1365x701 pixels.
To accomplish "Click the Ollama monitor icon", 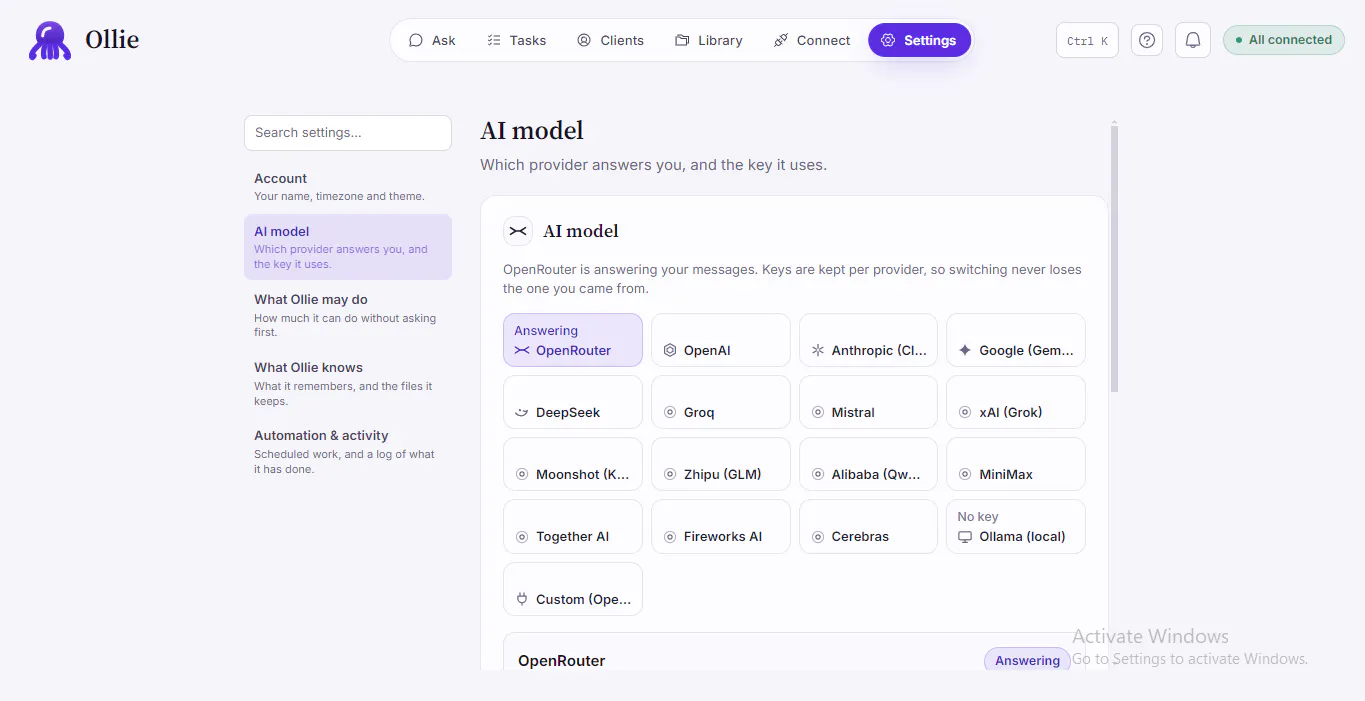I will point(965,537).
